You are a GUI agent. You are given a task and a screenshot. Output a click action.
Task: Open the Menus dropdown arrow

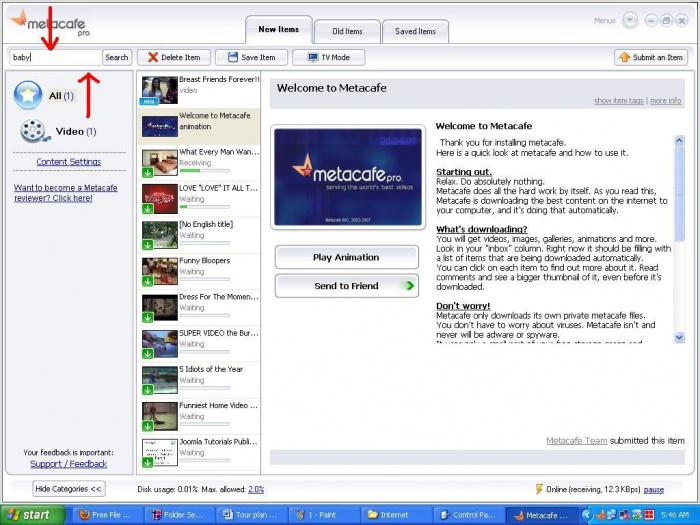click(630, 21)
